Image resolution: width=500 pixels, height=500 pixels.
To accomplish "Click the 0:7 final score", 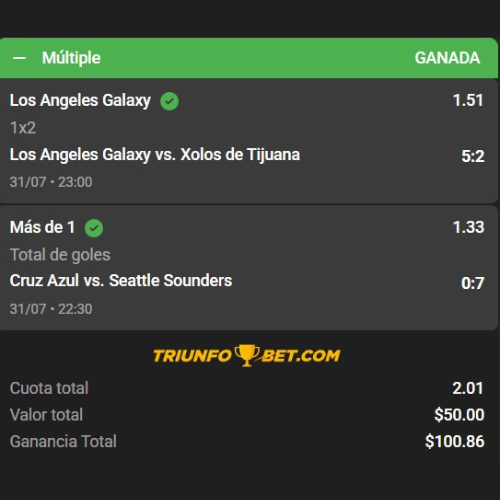I will pyautogui.click(x=472, y=283).
